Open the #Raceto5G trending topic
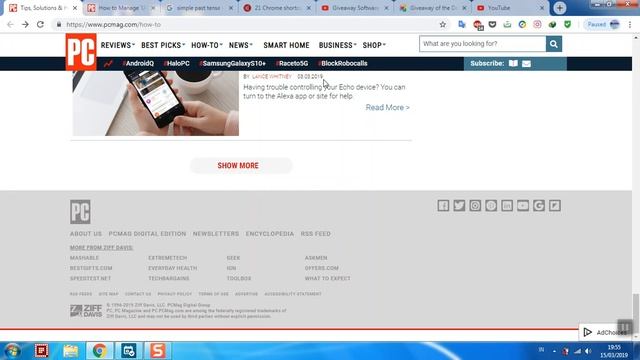 pos(292,63)
